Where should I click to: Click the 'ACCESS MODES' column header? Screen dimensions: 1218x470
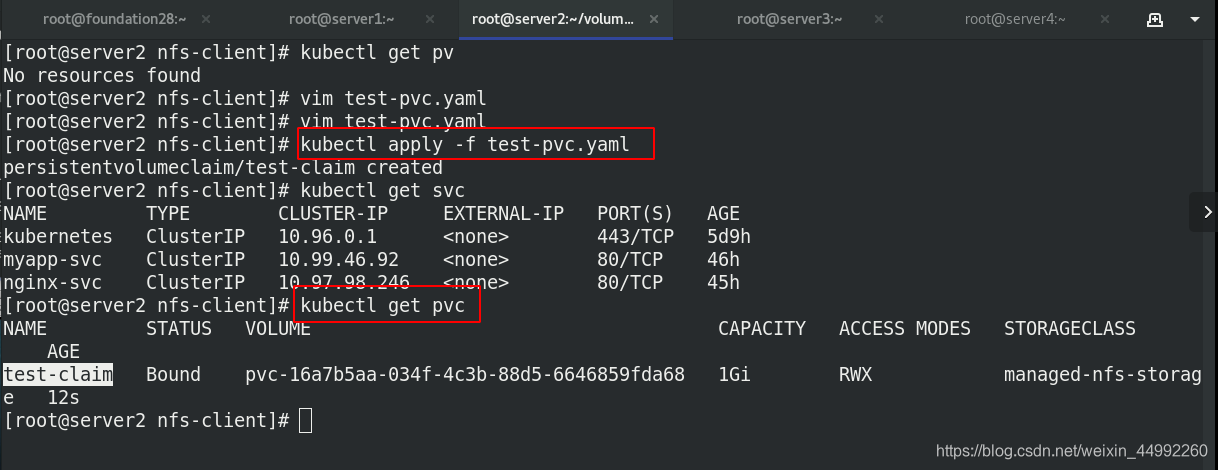point(905,328)
